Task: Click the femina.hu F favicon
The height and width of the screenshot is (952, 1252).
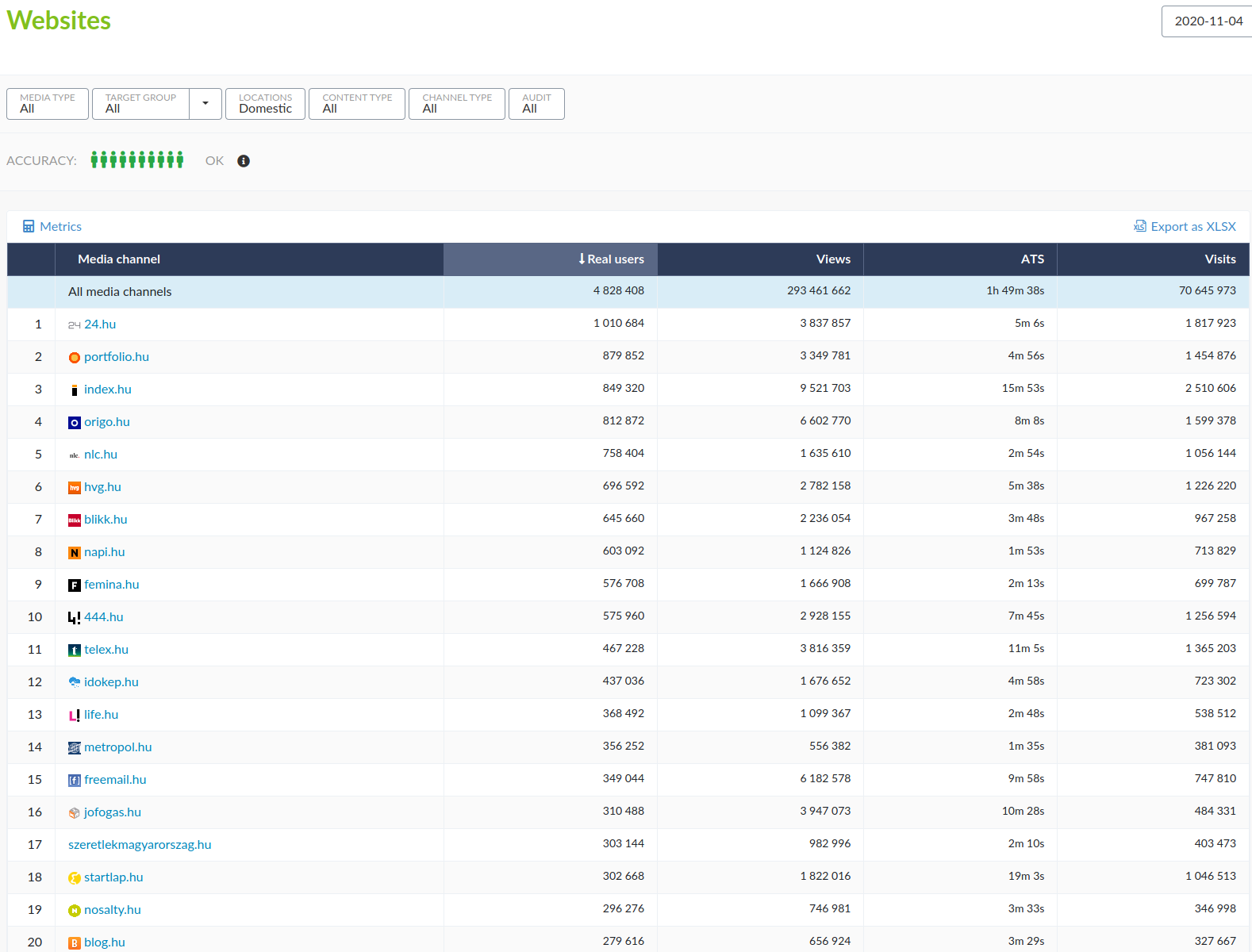Action: (74, 585)
